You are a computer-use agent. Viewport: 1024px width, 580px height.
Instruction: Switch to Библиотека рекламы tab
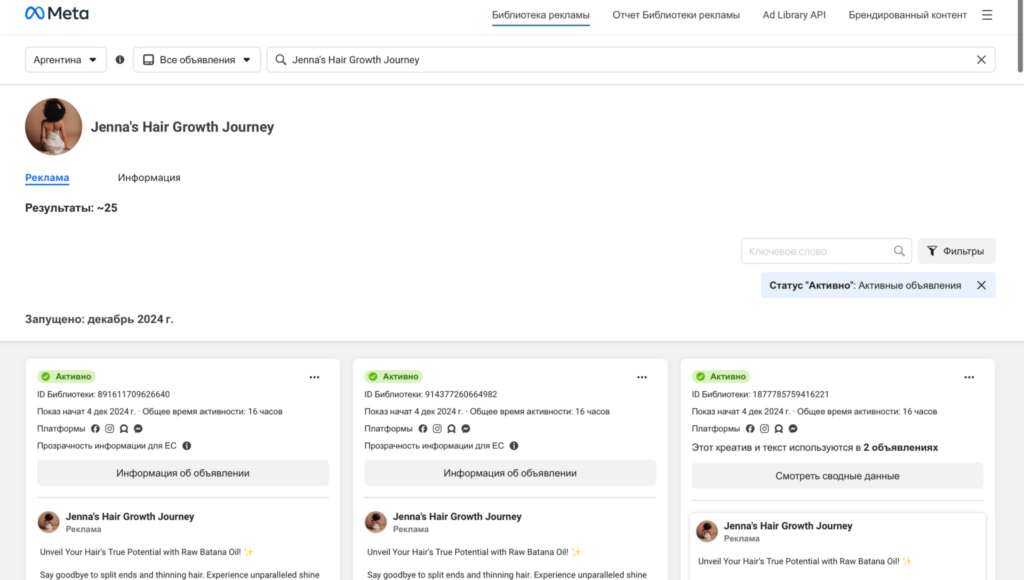pos(541,15)
